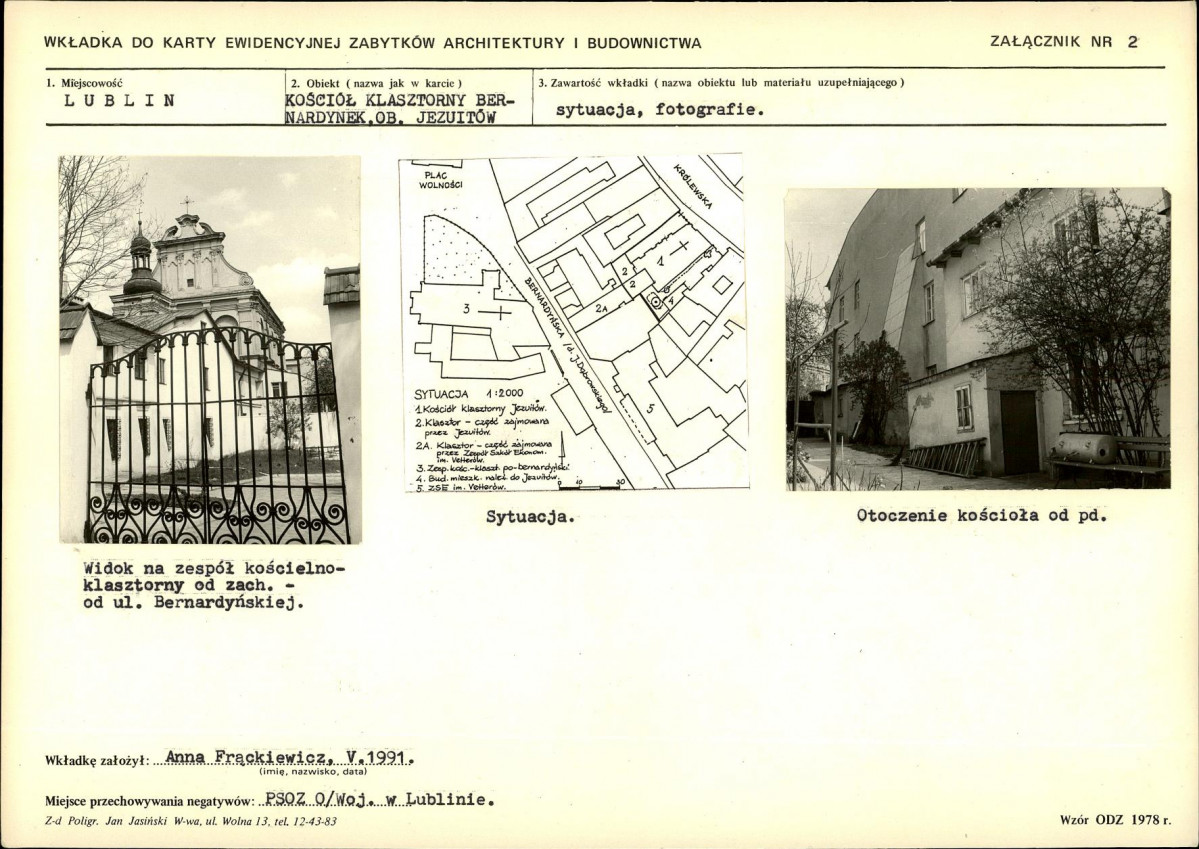
Task: Click the Kościół Klasztorny object name field
Action: (x=396, y=108)
